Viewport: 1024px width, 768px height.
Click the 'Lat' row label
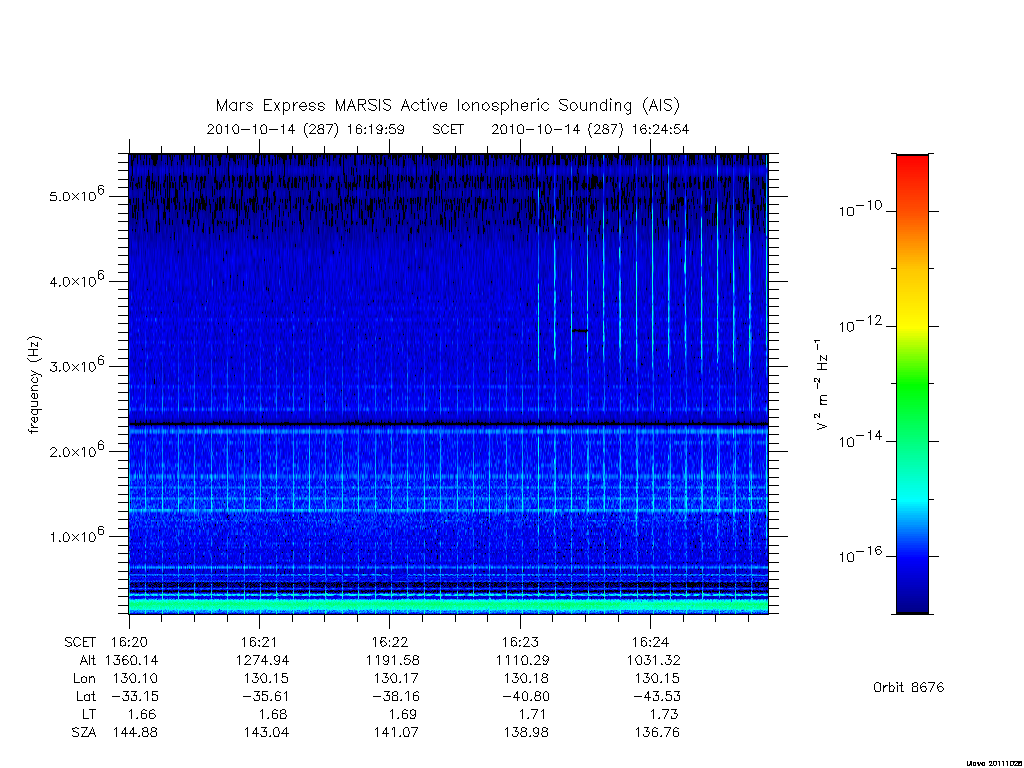click(x=86, y=697)
